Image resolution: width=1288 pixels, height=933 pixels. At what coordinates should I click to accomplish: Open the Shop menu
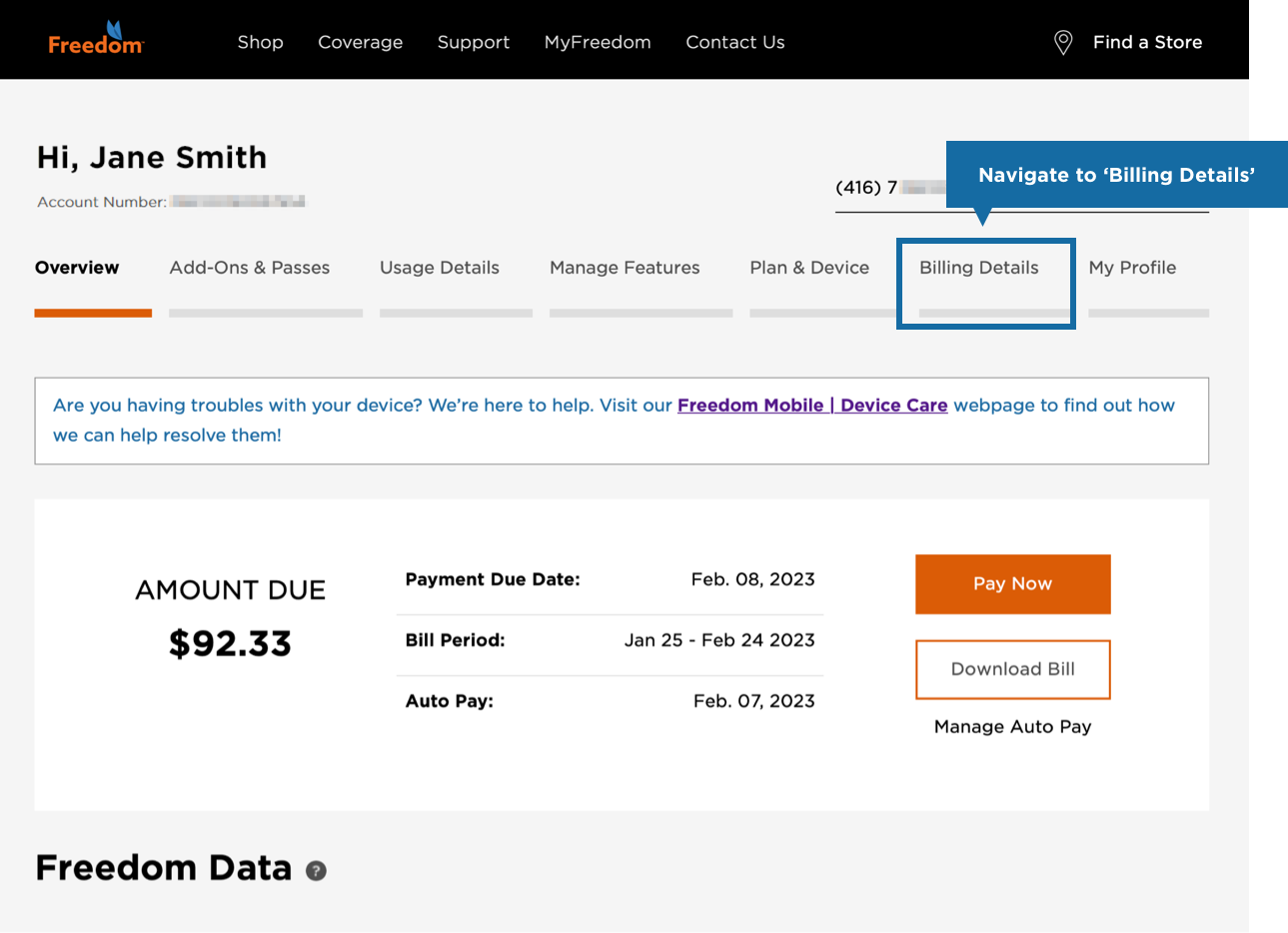(261, 42)
